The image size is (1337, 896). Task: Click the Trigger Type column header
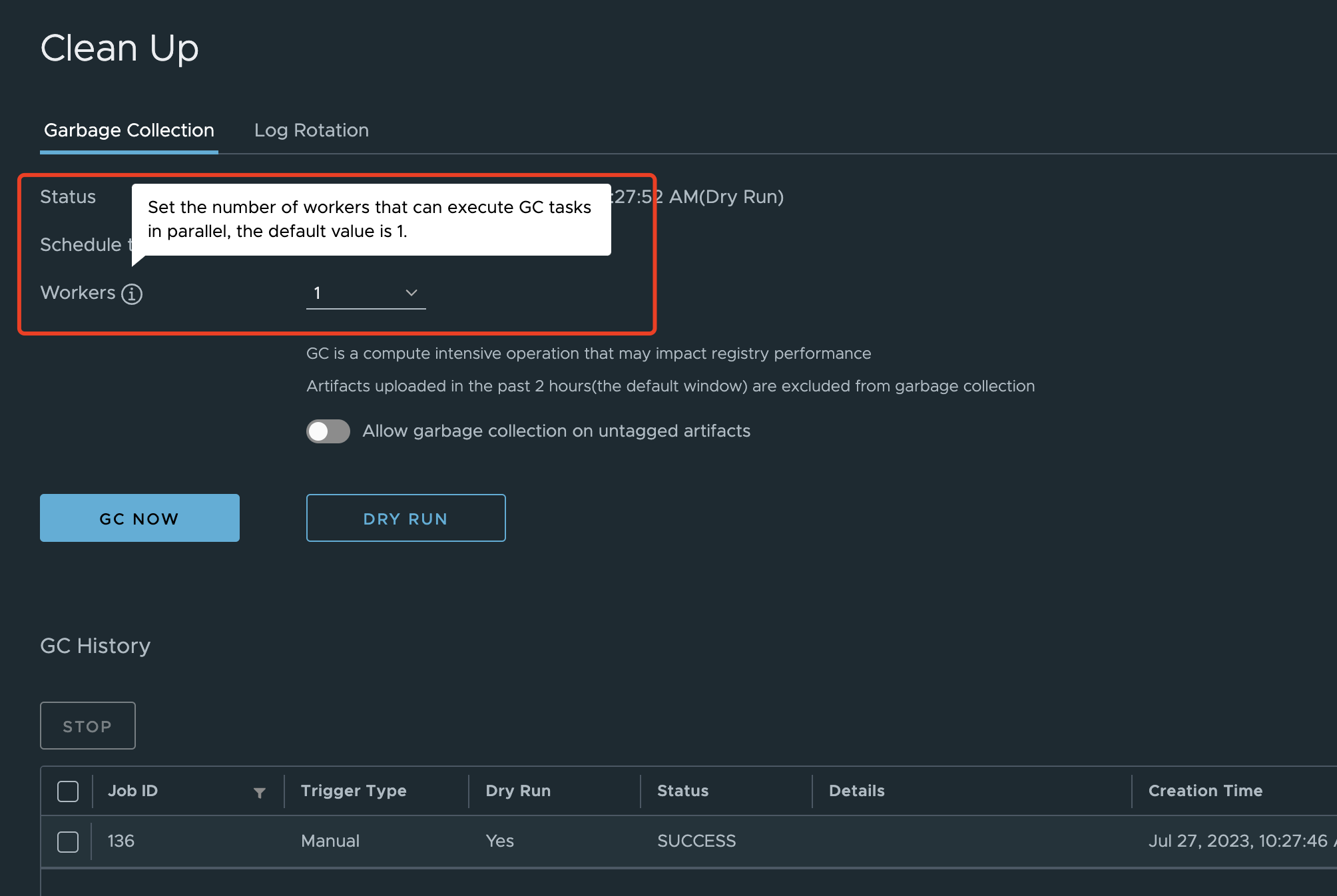354,791
